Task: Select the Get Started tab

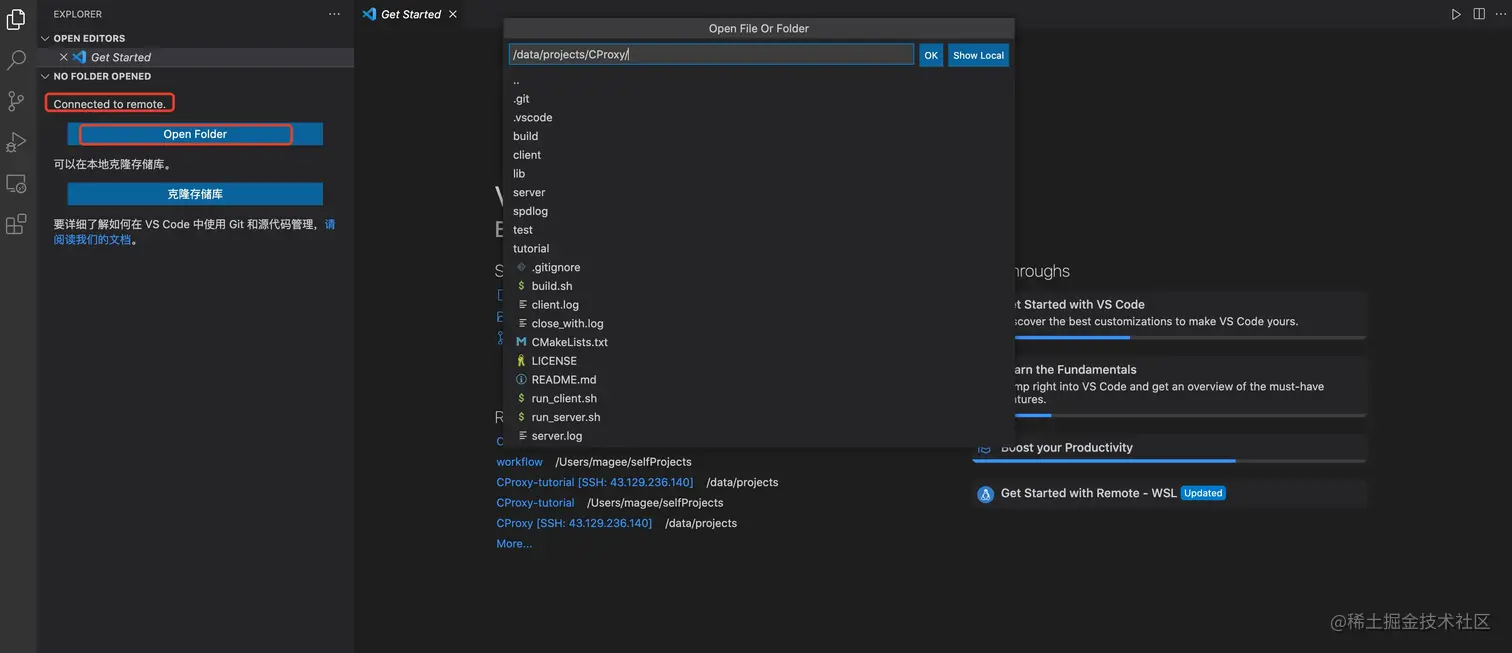Action: [410, 14]
